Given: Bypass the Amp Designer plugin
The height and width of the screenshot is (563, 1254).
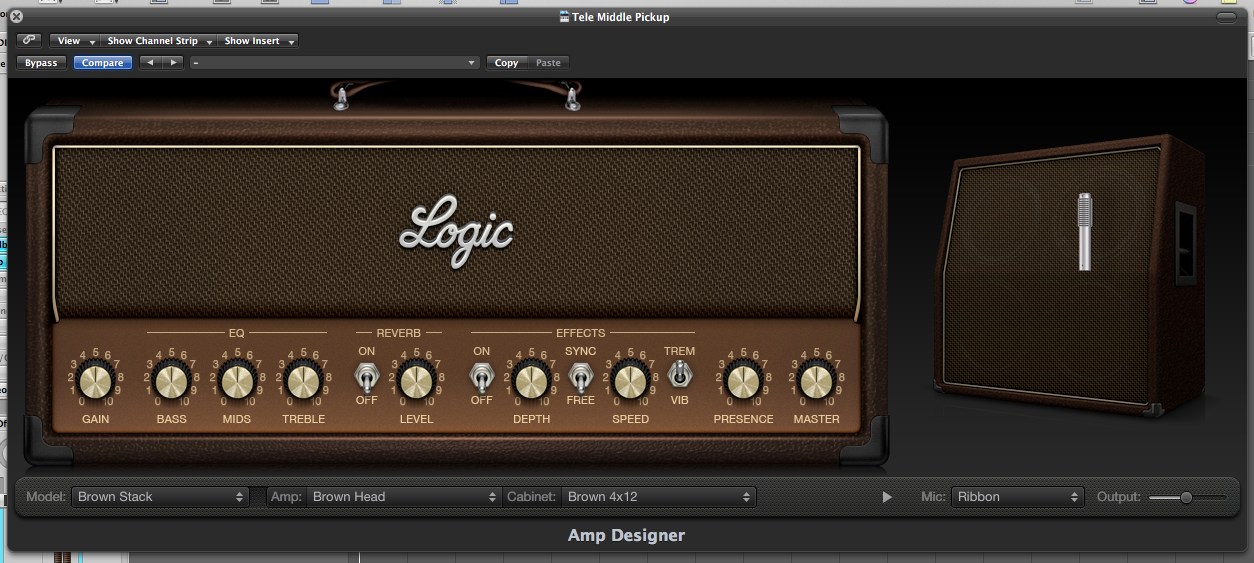Looking at the screenshot, I should point(41,63).
